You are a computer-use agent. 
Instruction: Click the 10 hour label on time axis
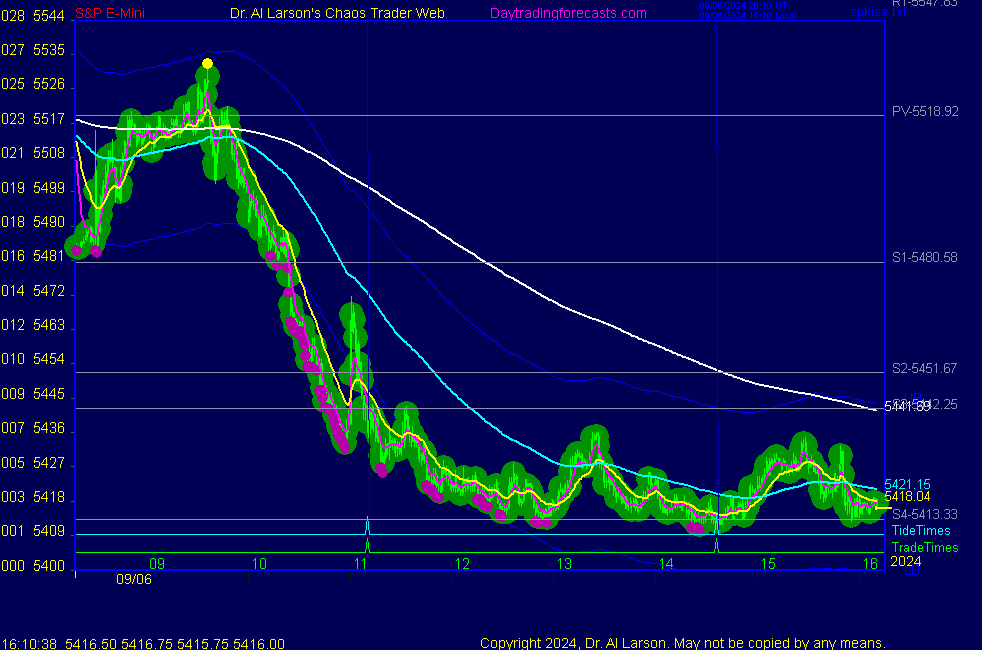[259, 564]
